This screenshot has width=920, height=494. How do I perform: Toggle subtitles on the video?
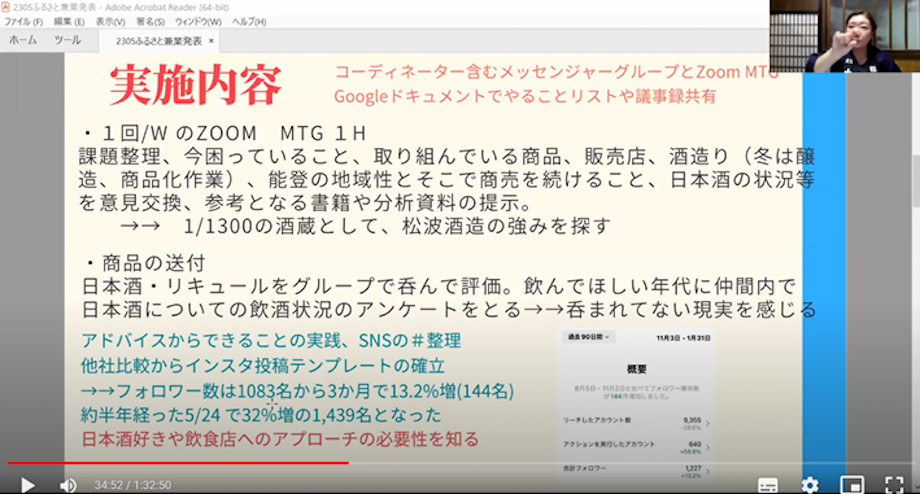click(767, 485)
